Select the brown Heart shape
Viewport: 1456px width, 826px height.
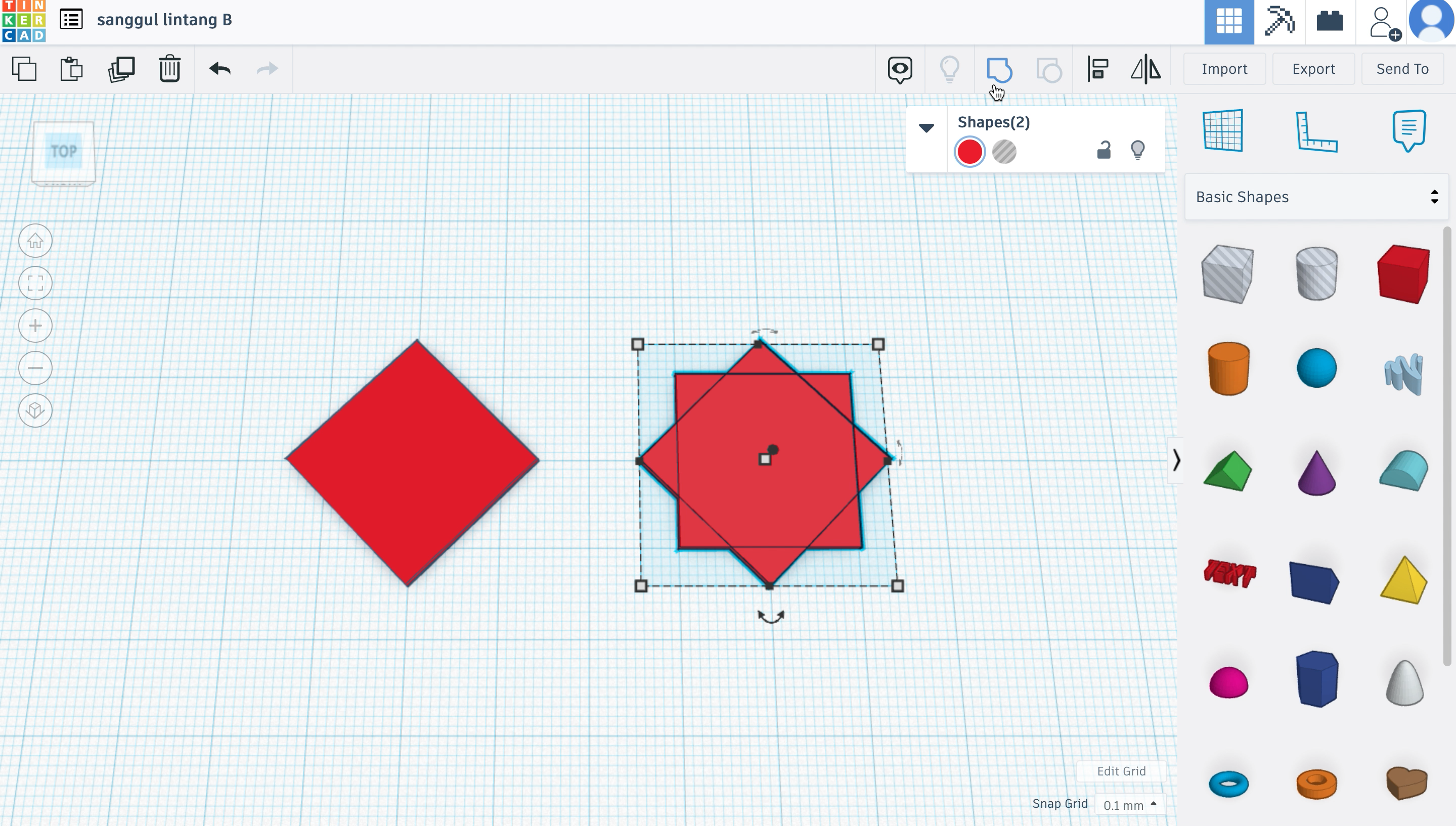(1406, 783)
